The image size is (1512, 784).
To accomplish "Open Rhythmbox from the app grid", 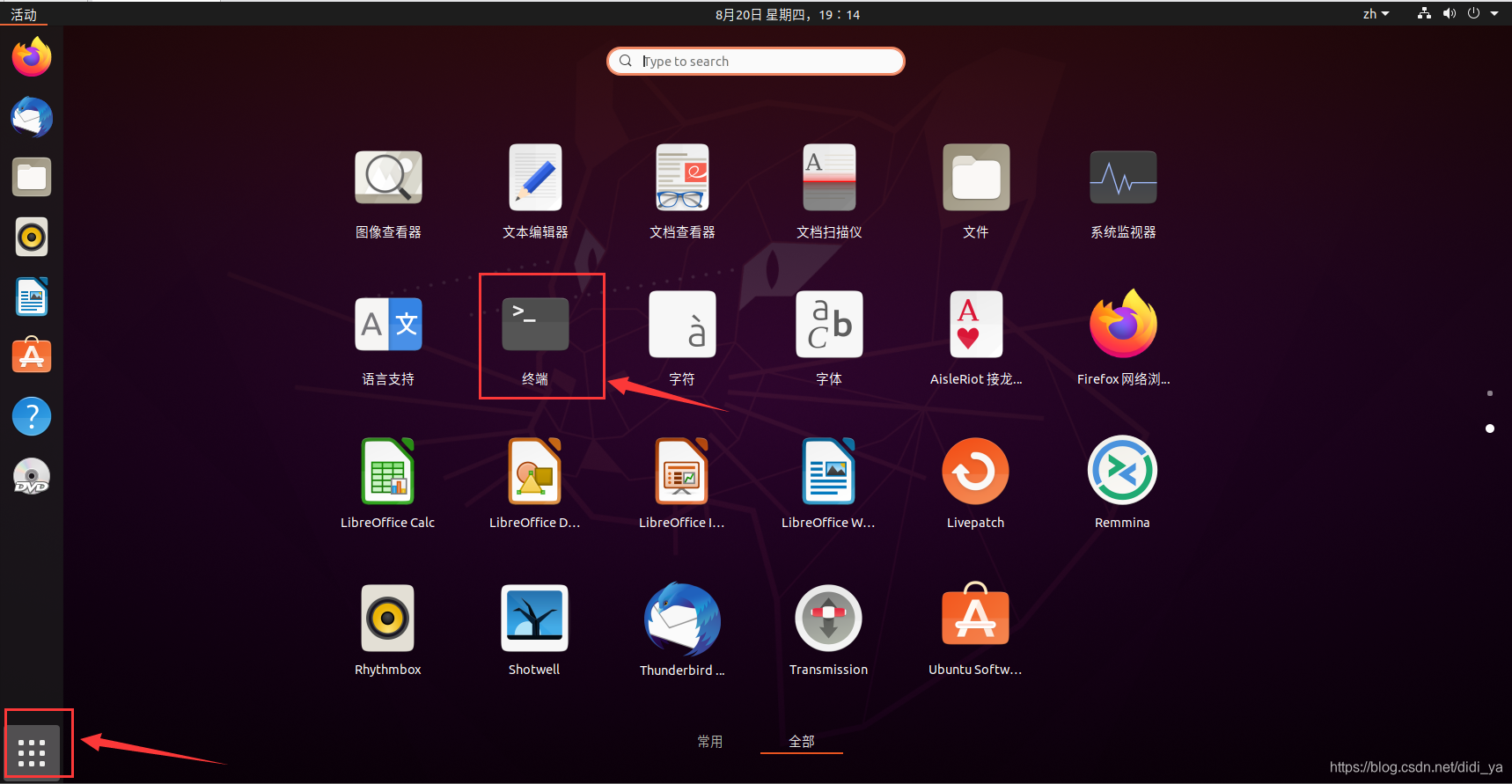I will [388, 630].
